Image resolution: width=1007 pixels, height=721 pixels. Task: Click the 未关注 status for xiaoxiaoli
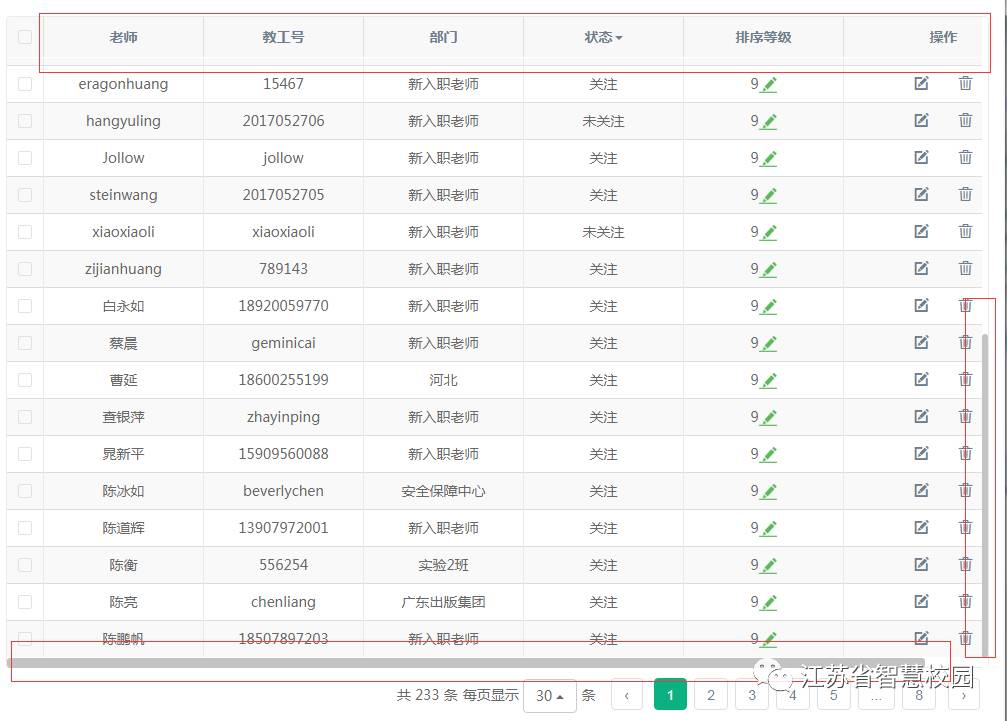coord(603,232)
